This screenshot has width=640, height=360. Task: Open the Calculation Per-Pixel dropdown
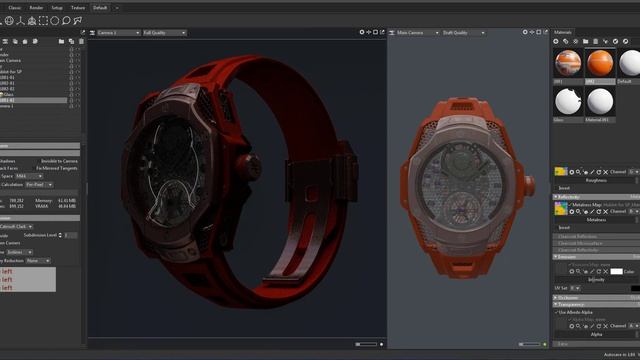tap(39, 185)
